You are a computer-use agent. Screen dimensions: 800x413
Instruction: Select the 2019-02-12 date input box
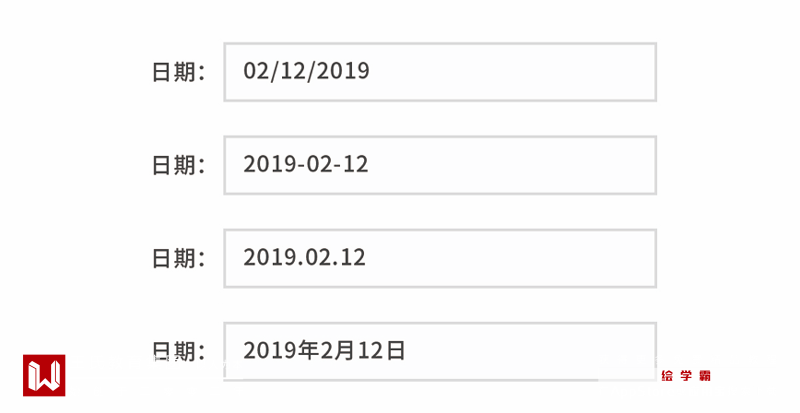[x=439, y=165]
